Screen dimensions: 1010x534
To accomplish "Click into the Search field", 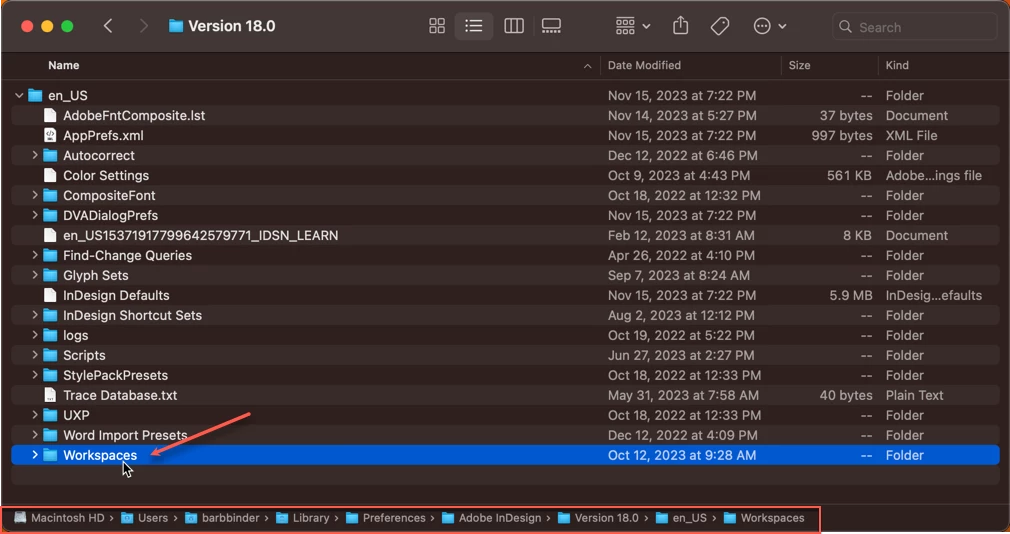I will [x=915, y=27].
